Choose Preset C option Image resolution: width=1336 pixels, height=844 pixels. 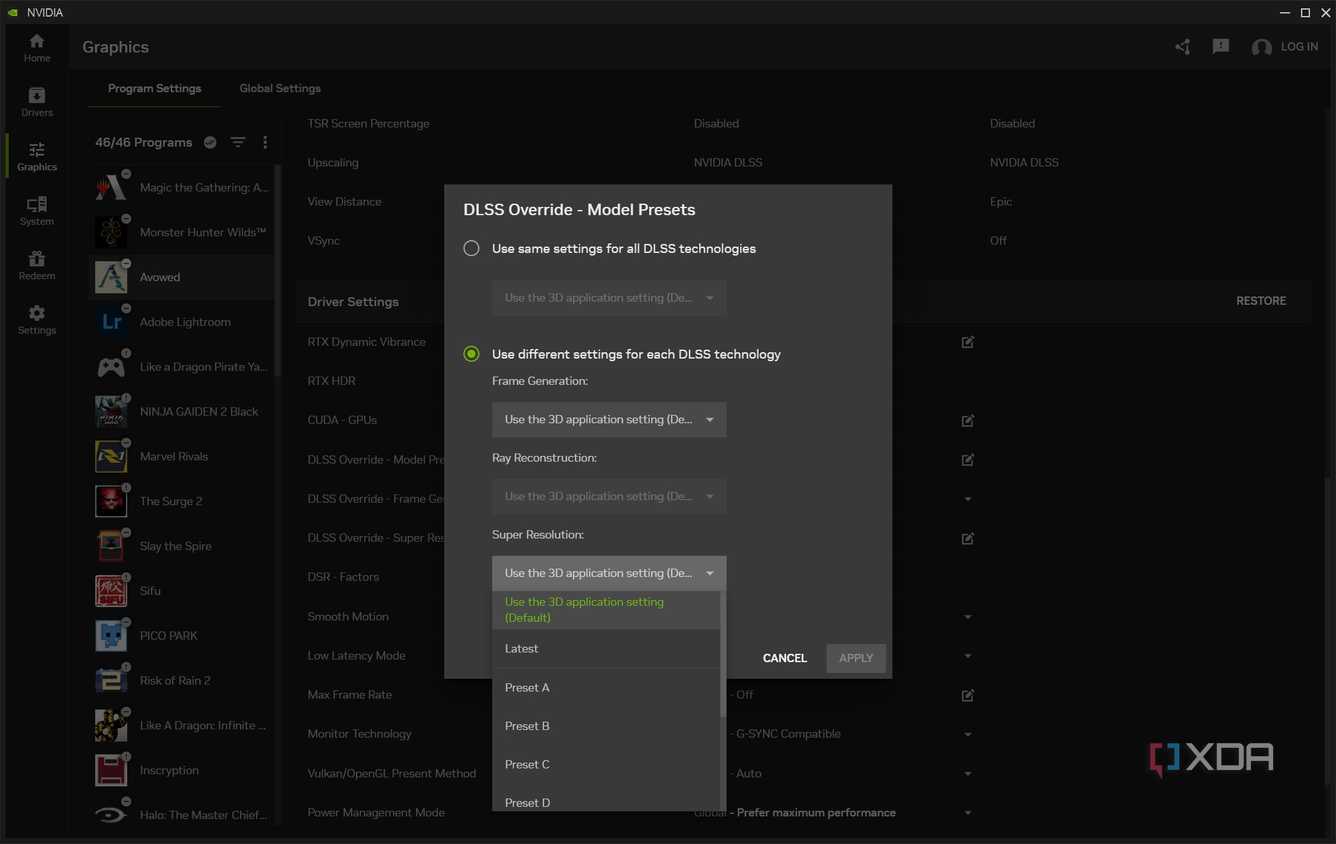[606, 765]
